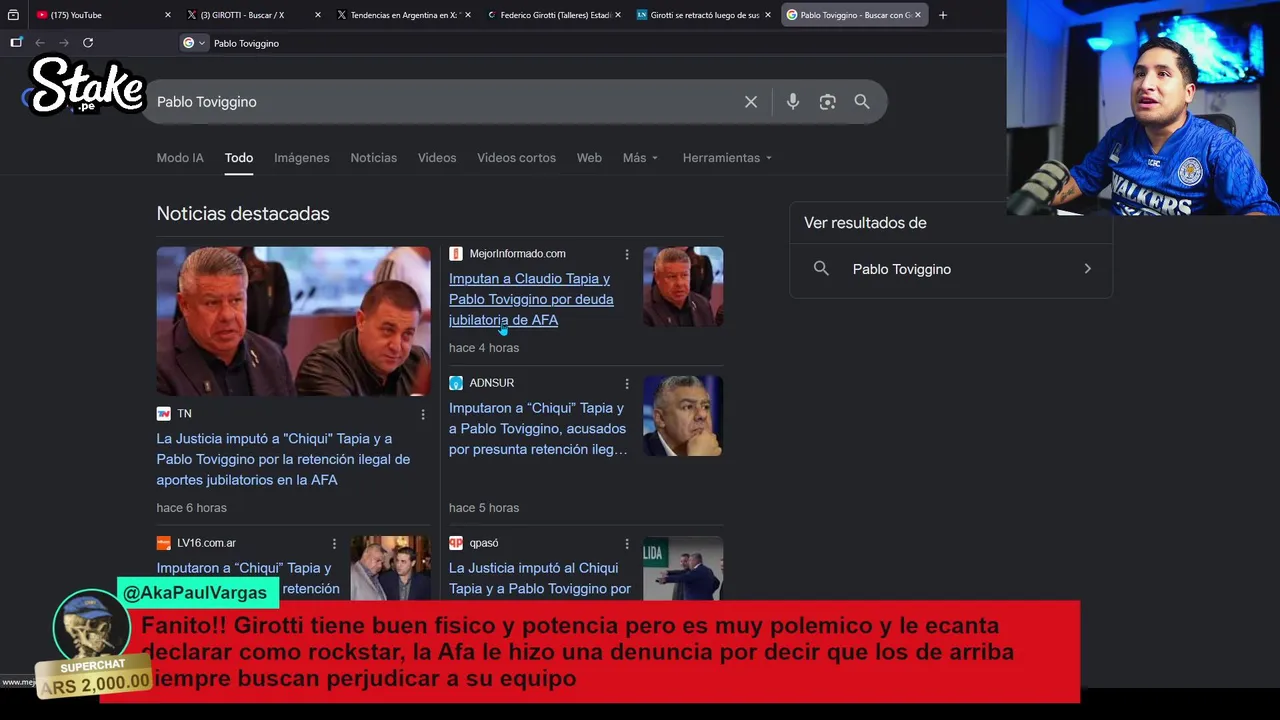Select the Modo IA search mode
Viewport: 1280px width, 720px height.
(180, 158)
